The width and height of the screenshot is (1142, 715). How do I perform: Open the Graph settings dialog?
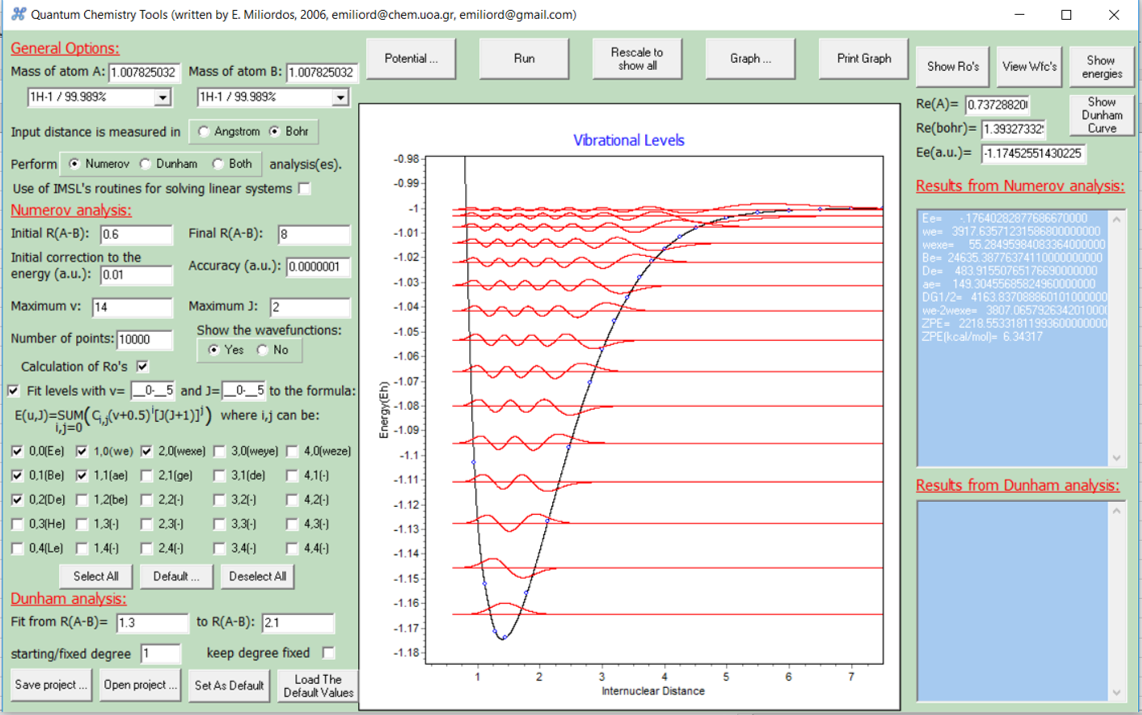750,58
